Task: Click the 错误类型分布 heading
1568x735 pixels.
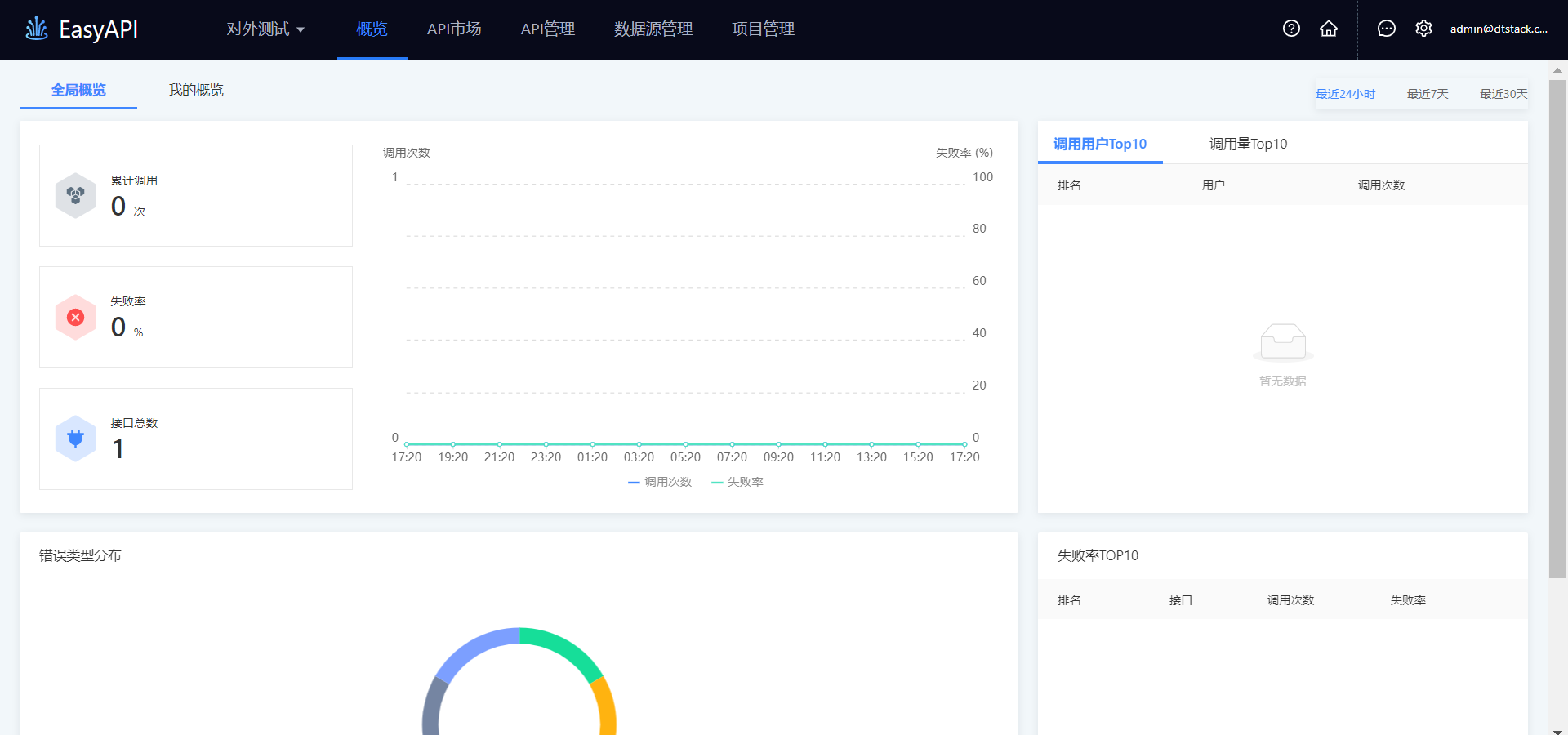Action: pos(80,555)
